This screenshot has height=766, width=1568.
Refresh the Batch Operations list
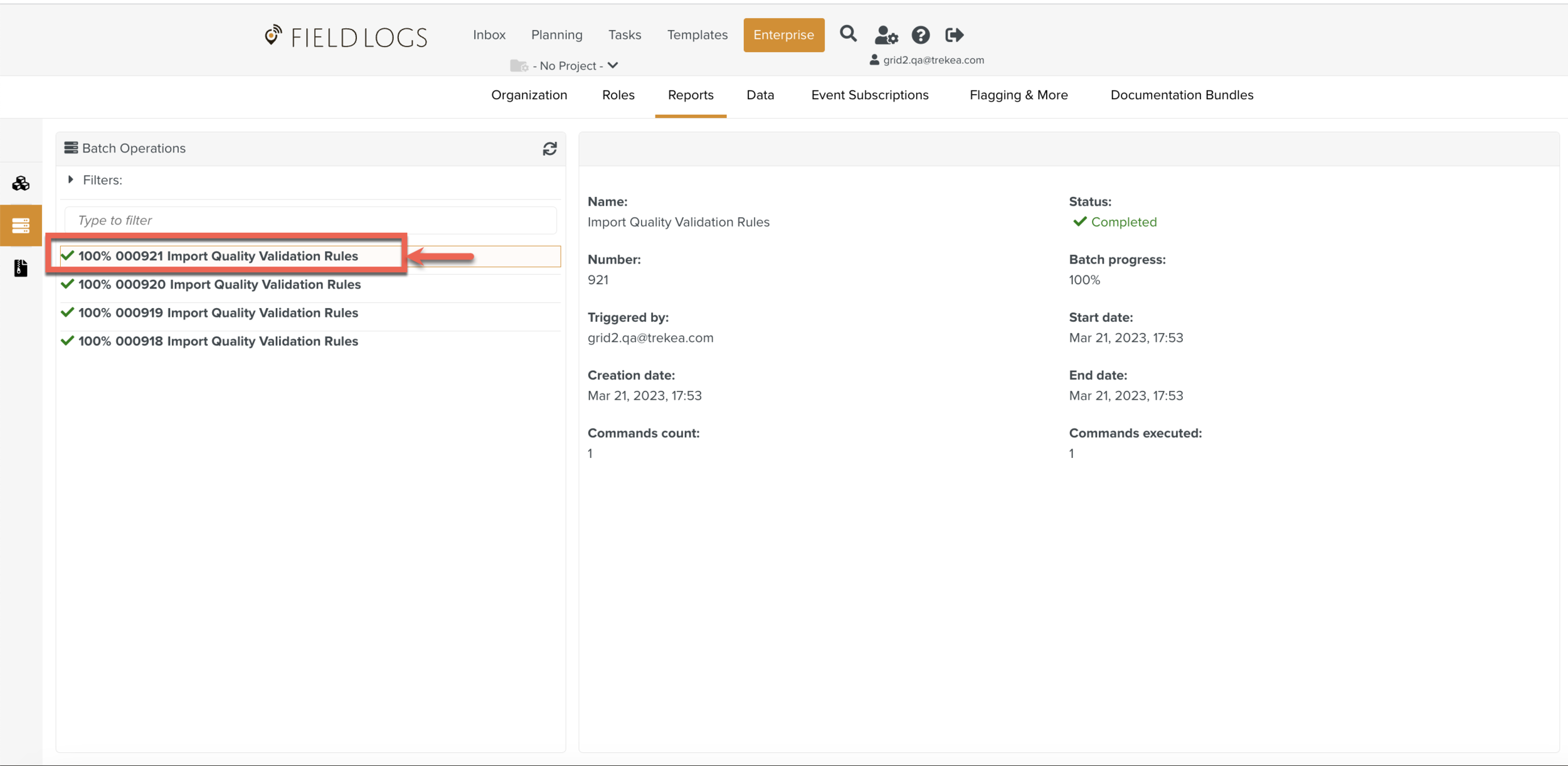549,149
